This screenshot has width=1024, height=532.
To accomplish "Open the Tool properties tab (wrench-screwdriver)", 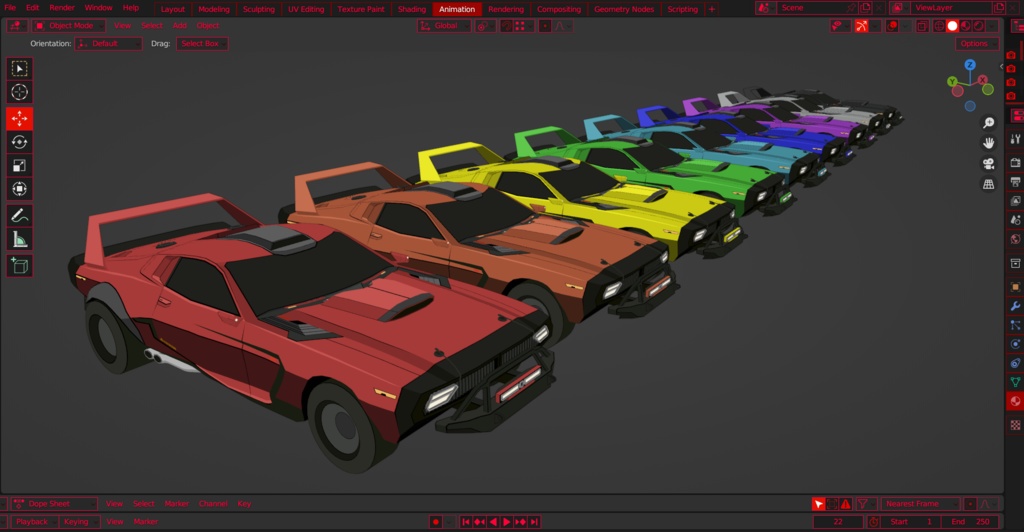I will (x=1015, y=139).
